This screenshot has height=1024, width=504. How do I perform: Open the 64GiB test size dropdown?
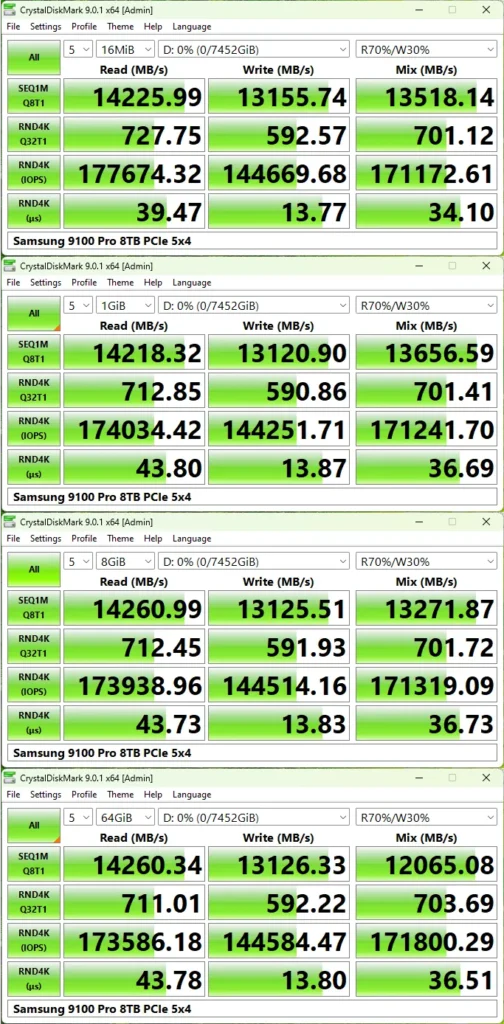(x=125, y=818)
